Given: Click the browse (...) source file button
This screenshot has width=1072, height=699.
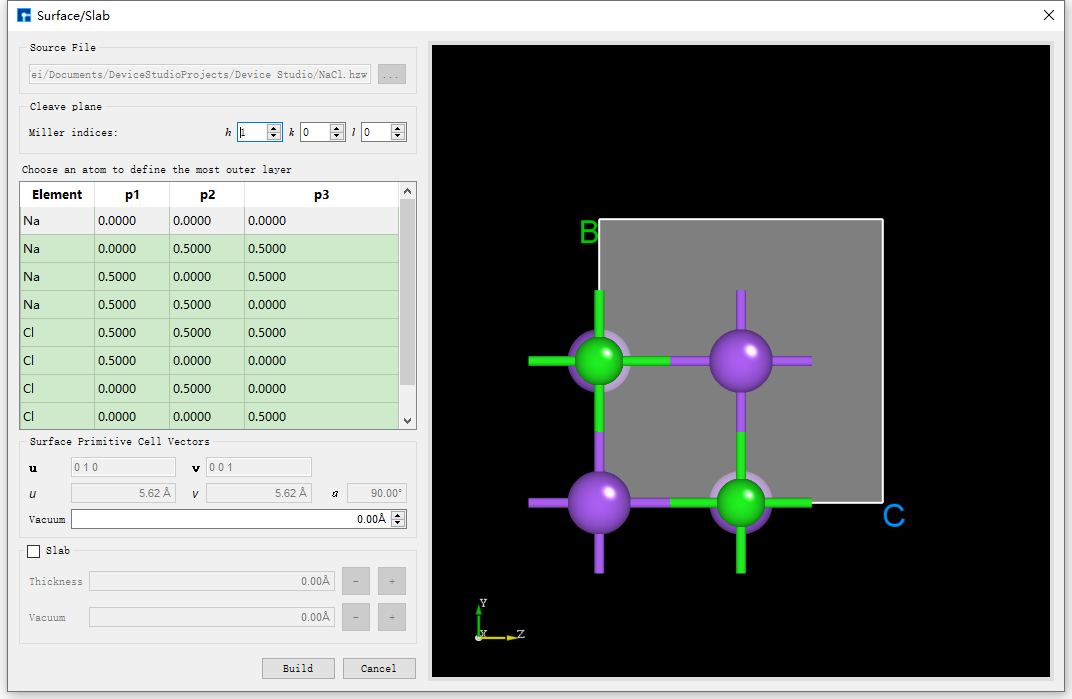Looking at the screenshot, I should click(x=392, y=74).
